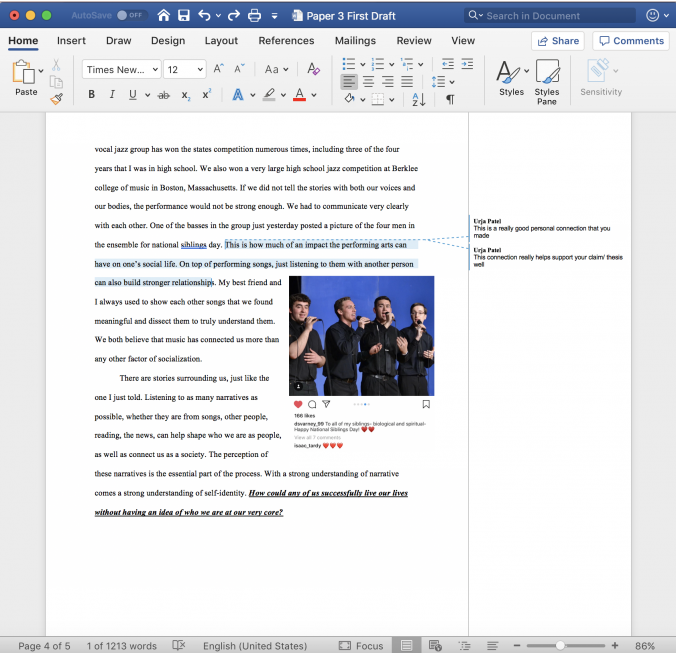676x653 pixels.
Task: Open the Draw tab
Action: click(119, 41)
